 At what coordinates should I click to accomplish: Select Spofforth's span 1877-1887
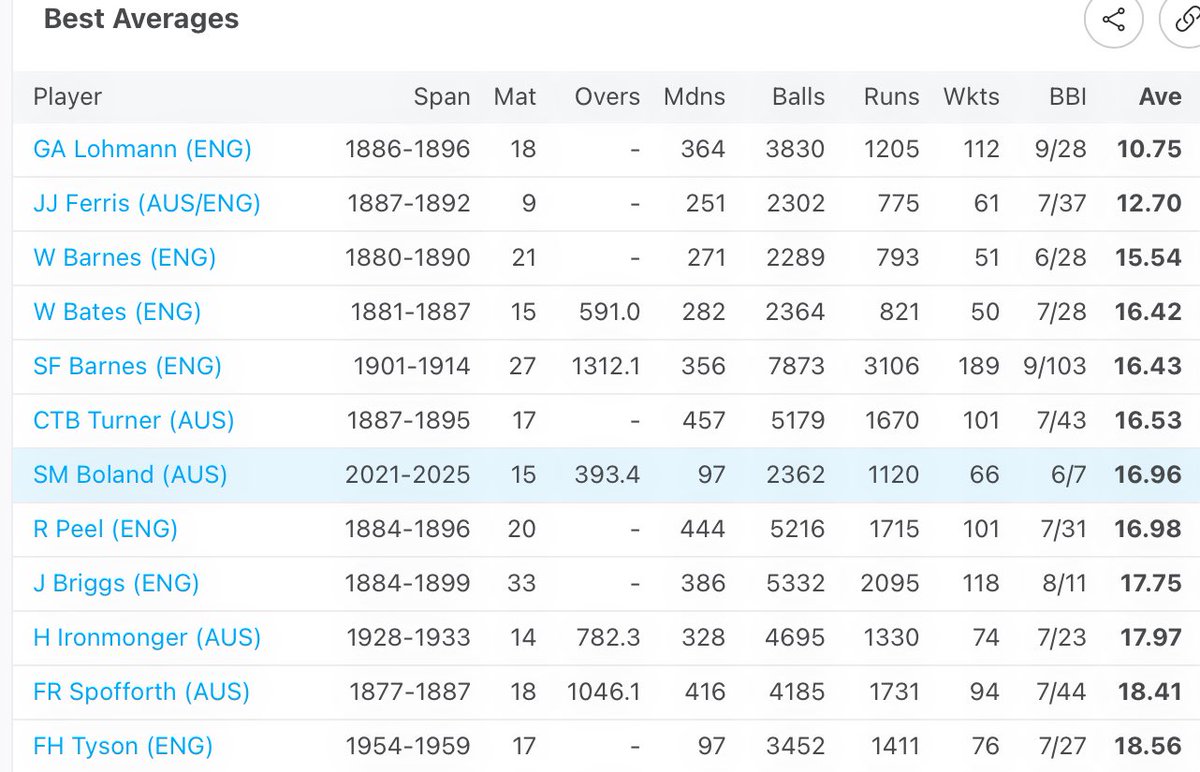point(409,691)
